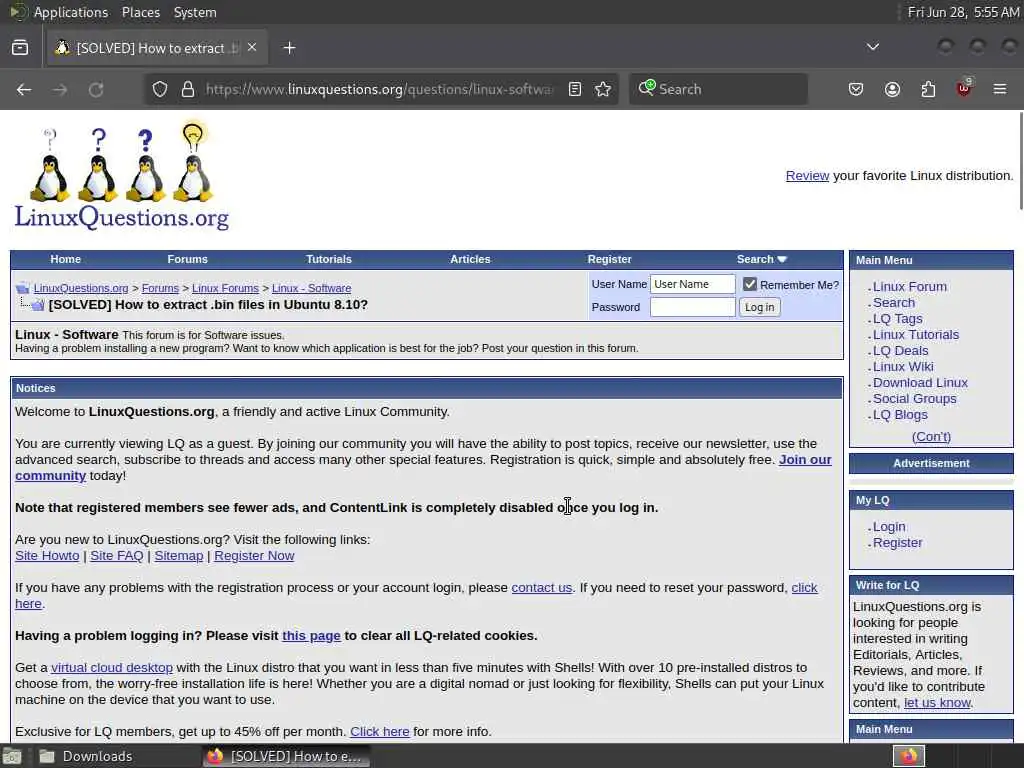
Task: Open the Firefox hamburger menu
Action: [x=1000, y=89]
